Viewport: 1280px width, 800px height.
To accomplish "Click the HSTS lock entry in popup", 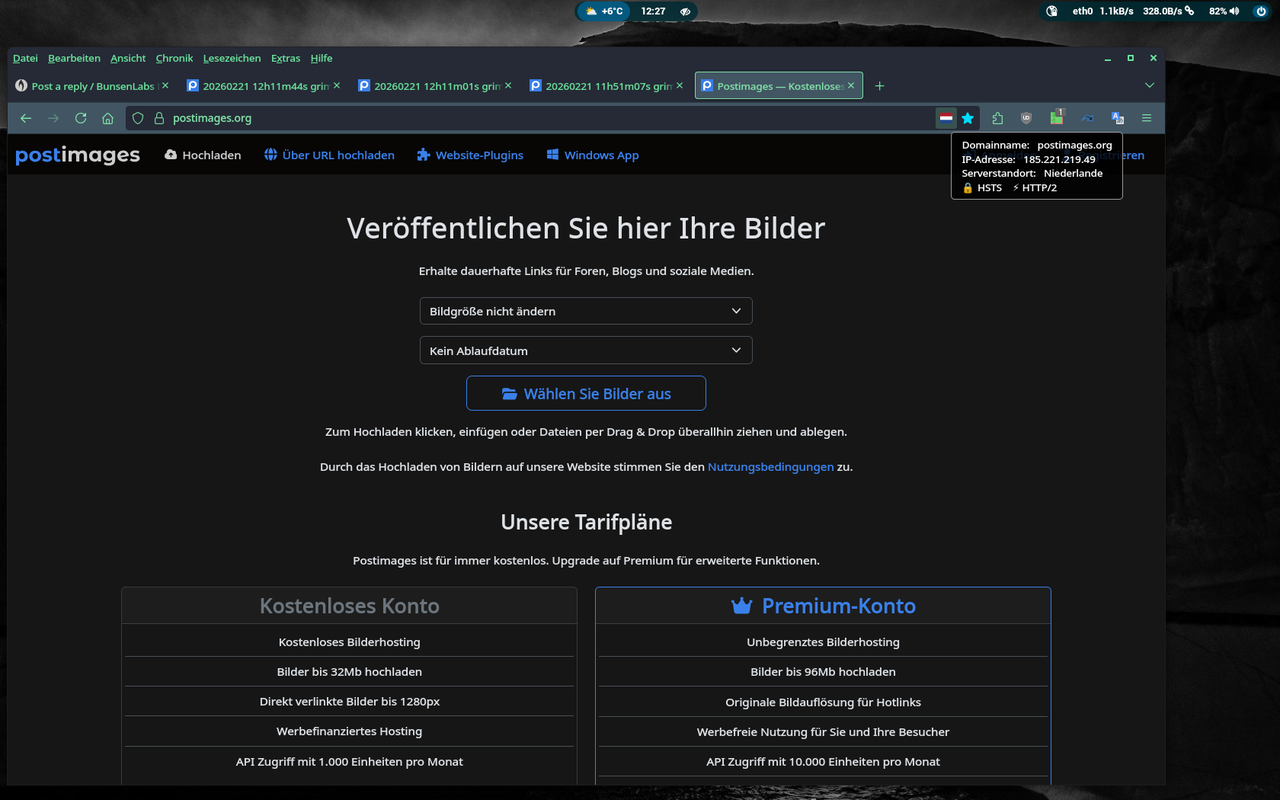I will tap(982, 187).
